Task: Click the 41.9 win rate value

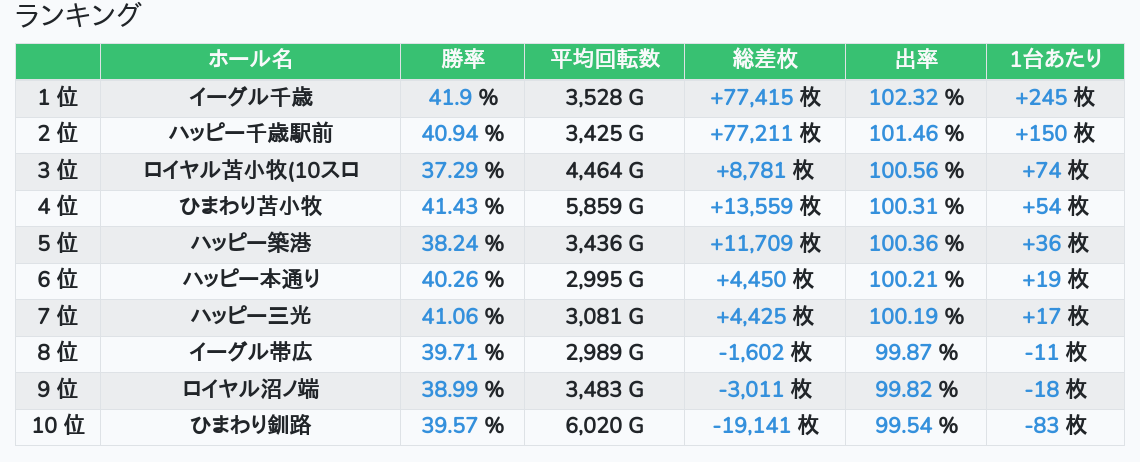Action: [450, 97]
